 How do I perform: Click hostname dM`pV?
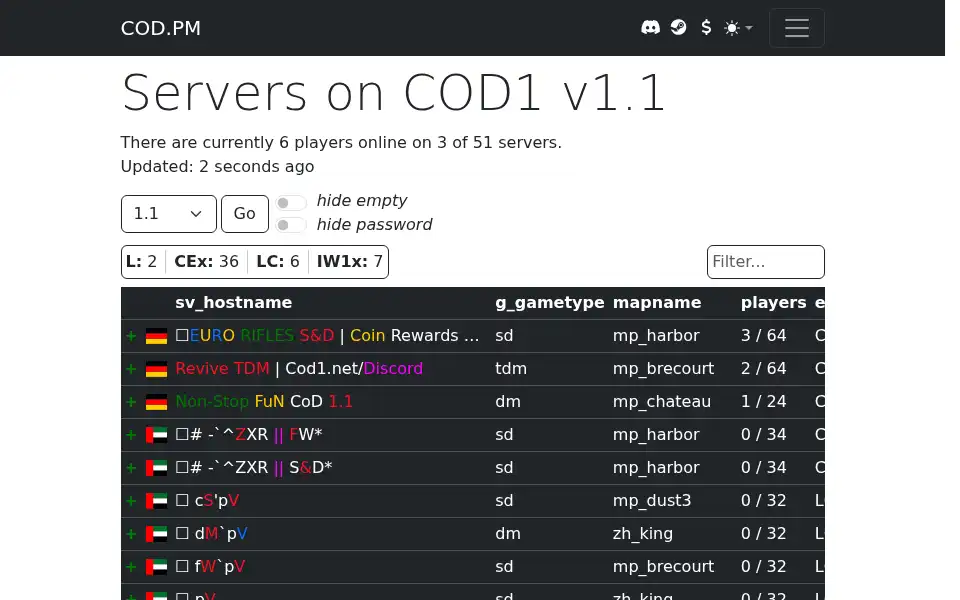click(x=211, y=534)
